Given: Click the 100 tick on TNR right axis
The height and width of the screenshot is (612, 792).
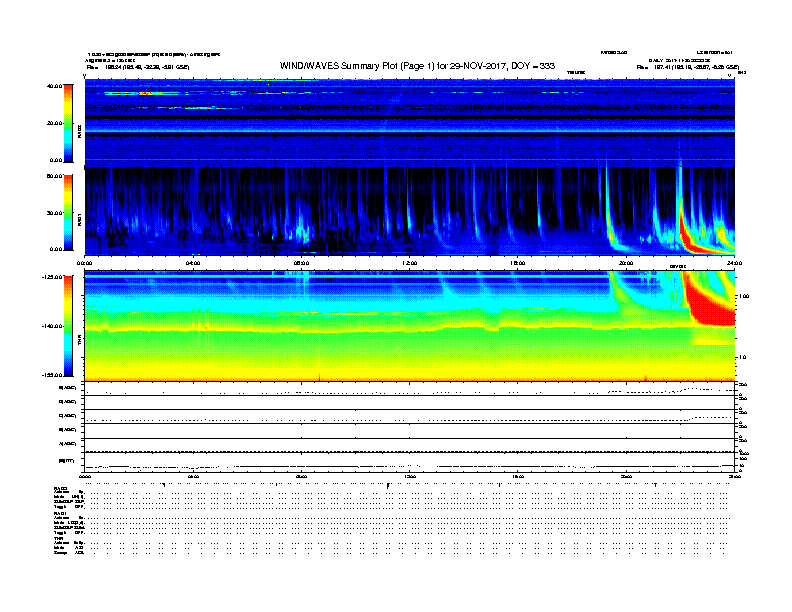Looking at the screenshot, I should (x=744, y=296).
